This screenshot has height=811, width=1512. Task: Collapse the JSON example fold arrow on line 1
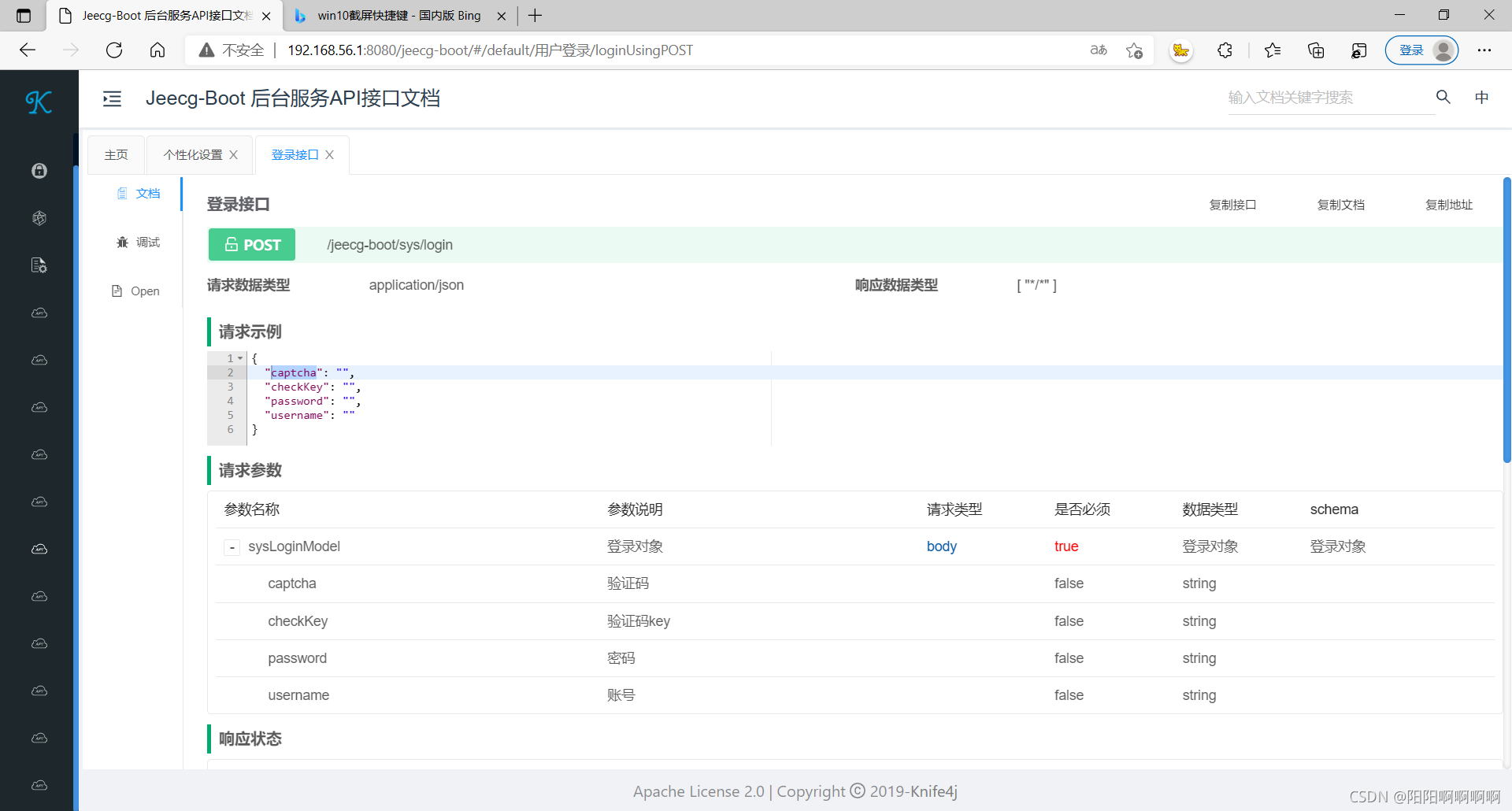tap(240, 358)
